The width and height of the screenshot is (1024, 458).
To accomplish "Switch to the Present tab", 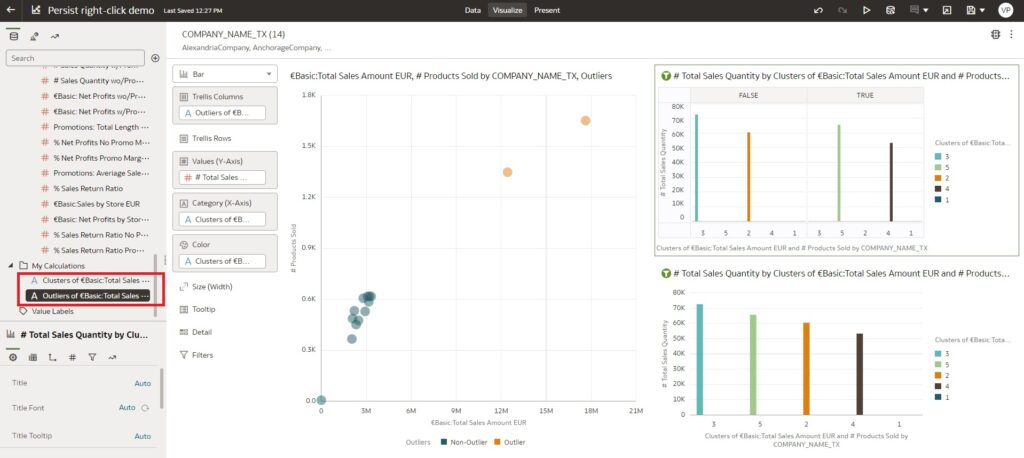I will [547, 10].
